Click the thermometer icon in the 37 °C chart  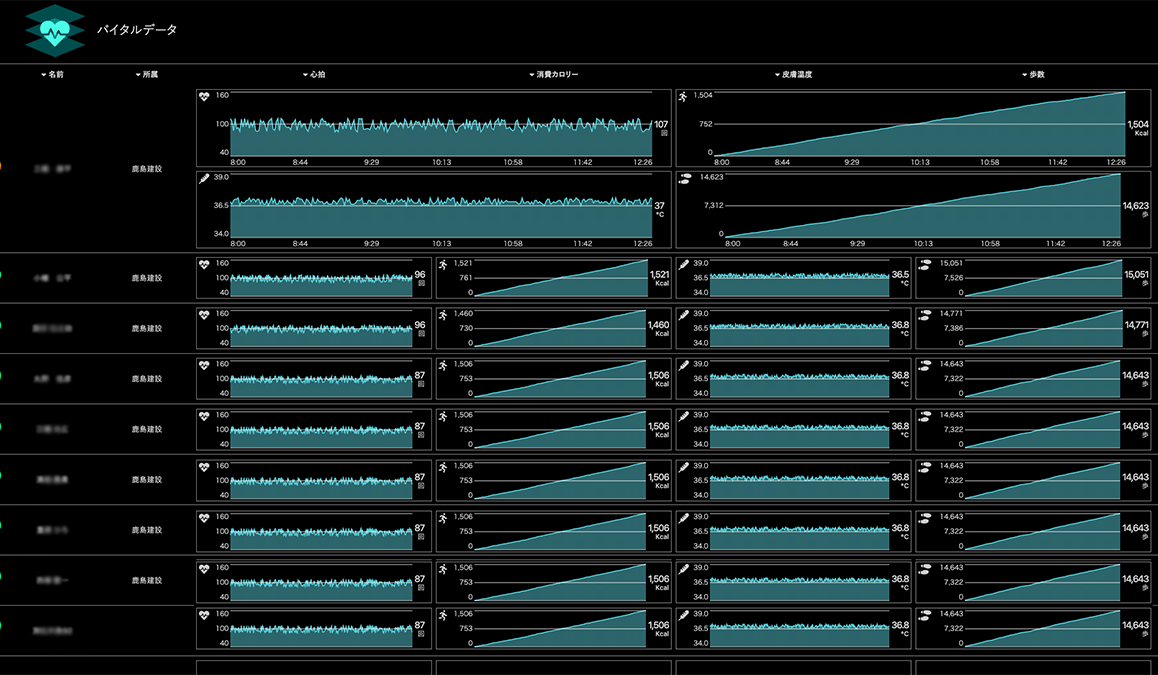coord(205,178)
